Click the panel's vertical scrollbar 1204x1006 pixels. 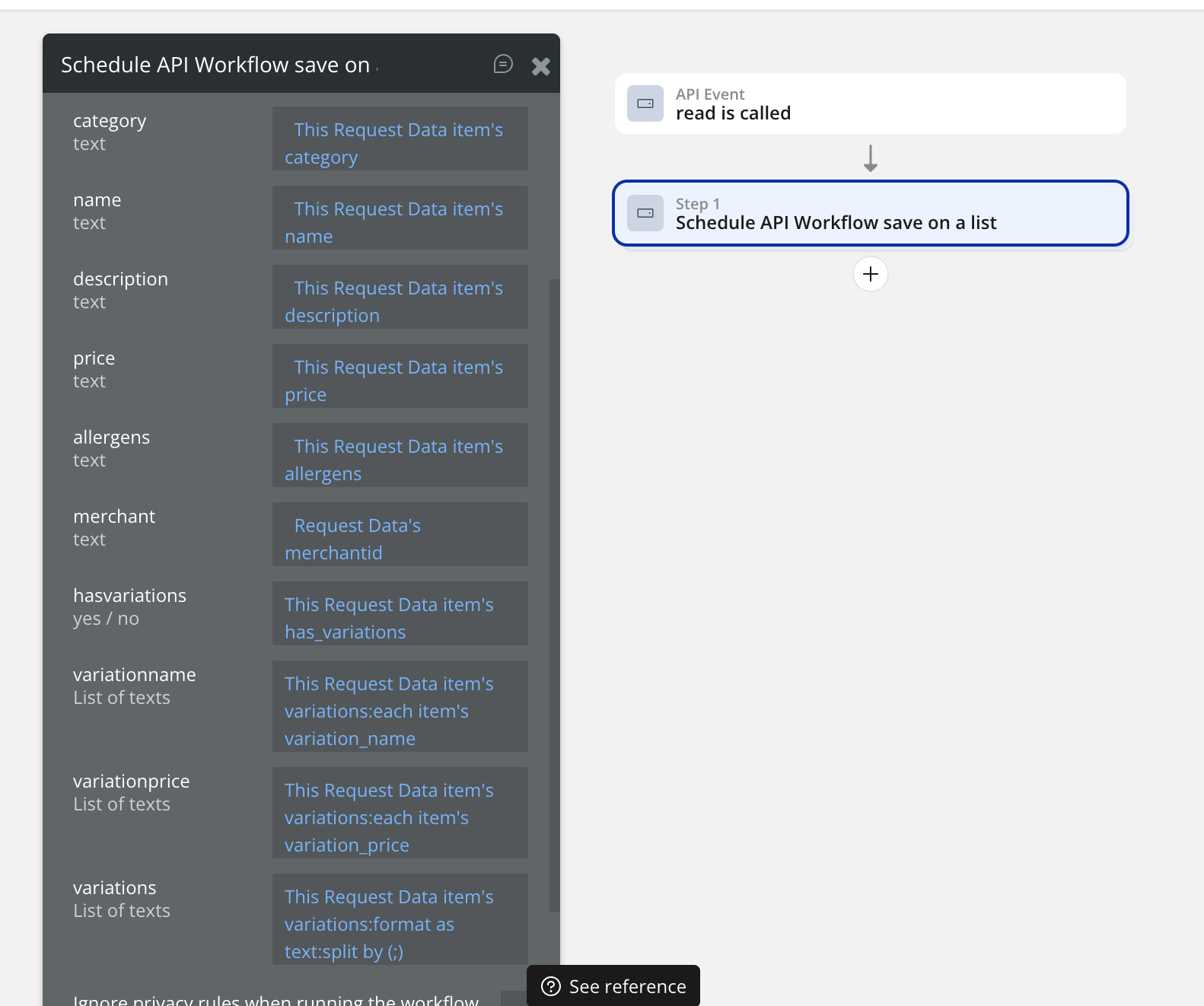(554, 595)
